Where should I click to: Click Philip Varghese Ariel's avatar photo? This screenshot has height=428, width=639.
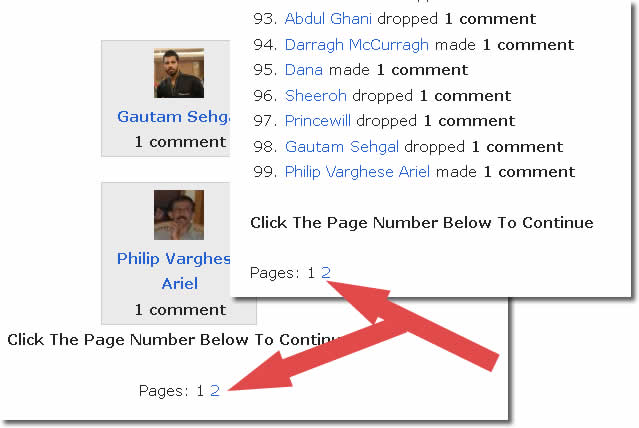pyautogui.click(x=179, y=215)
